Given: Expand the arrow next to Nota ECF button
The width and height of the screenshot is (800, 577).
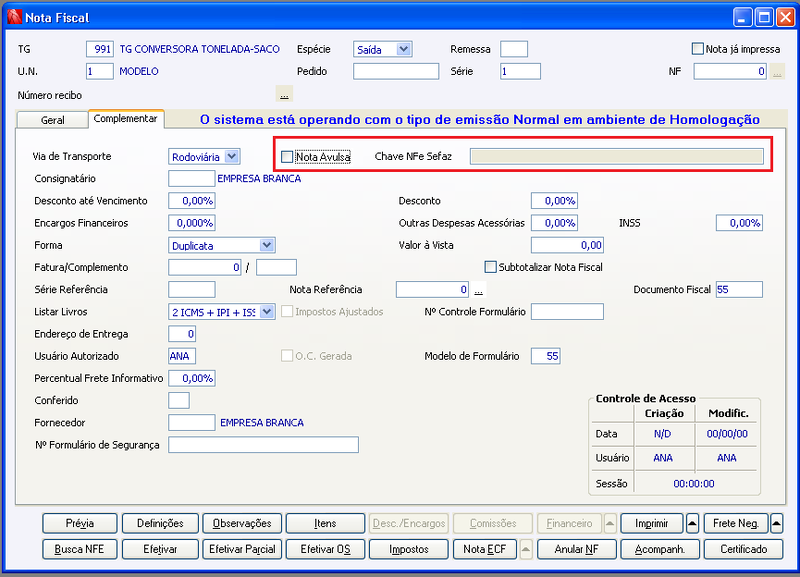Looking at the screenshot, I should (x=526, y=549).
